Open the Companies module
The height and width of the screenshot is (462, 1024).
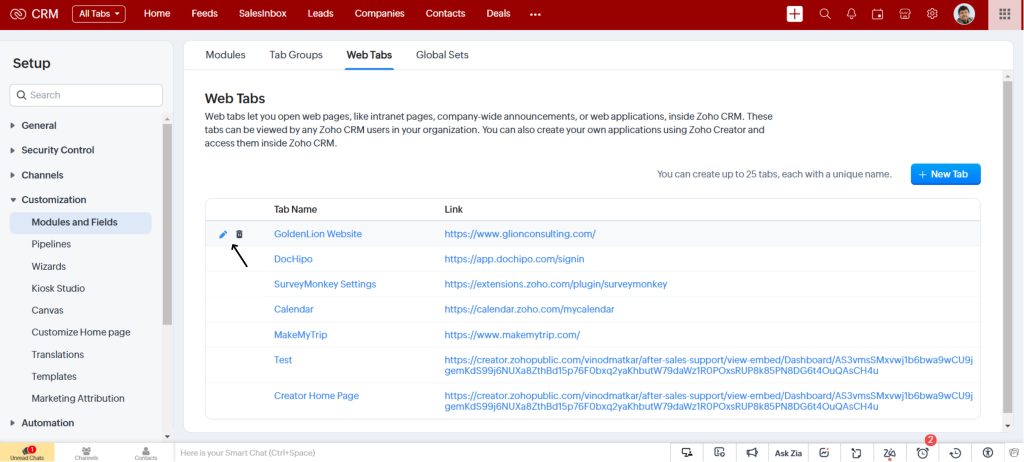pos(379,13)
